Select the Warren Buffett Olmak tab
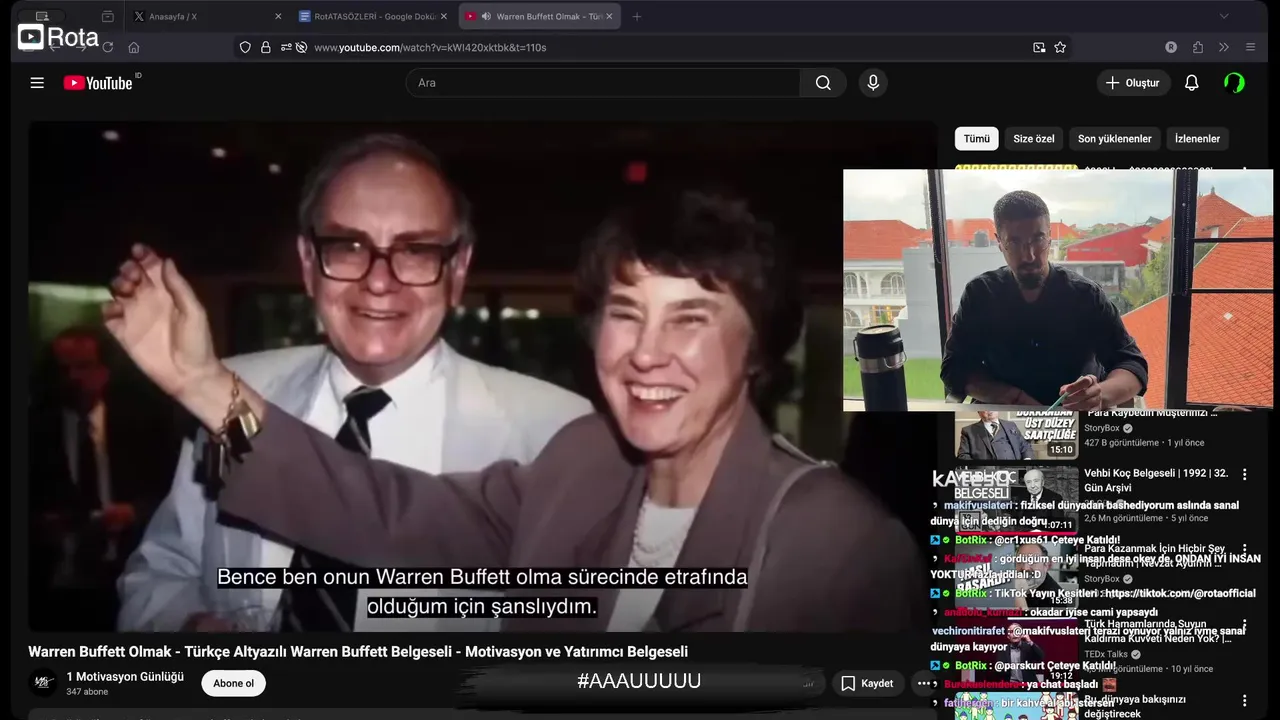 [x=540, y=16]
